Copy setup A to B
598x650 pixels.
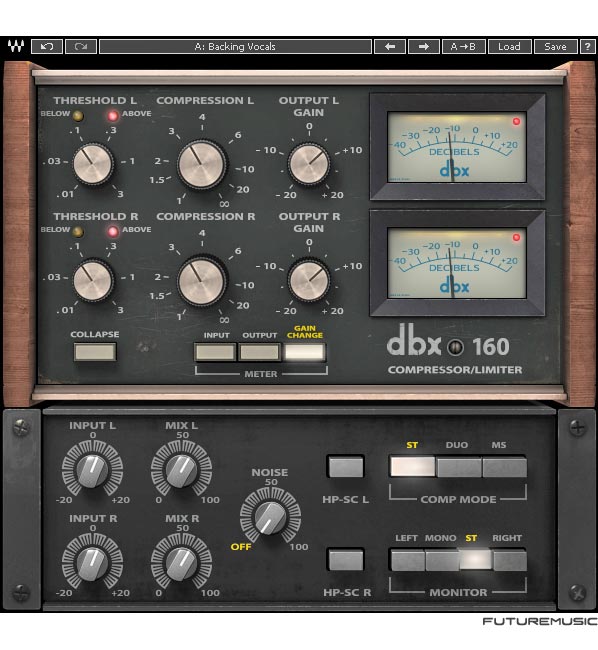click(x=463, y=46)
